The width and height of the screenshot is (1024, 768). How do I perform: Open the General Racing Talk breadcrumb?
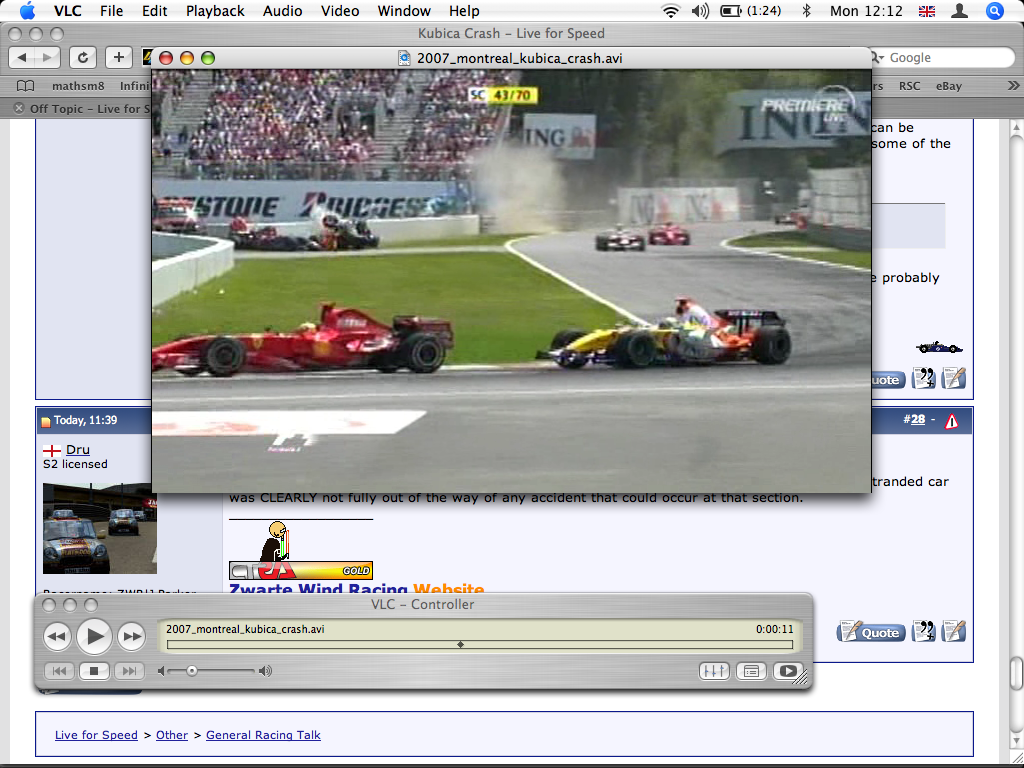[x=263, y=735]
